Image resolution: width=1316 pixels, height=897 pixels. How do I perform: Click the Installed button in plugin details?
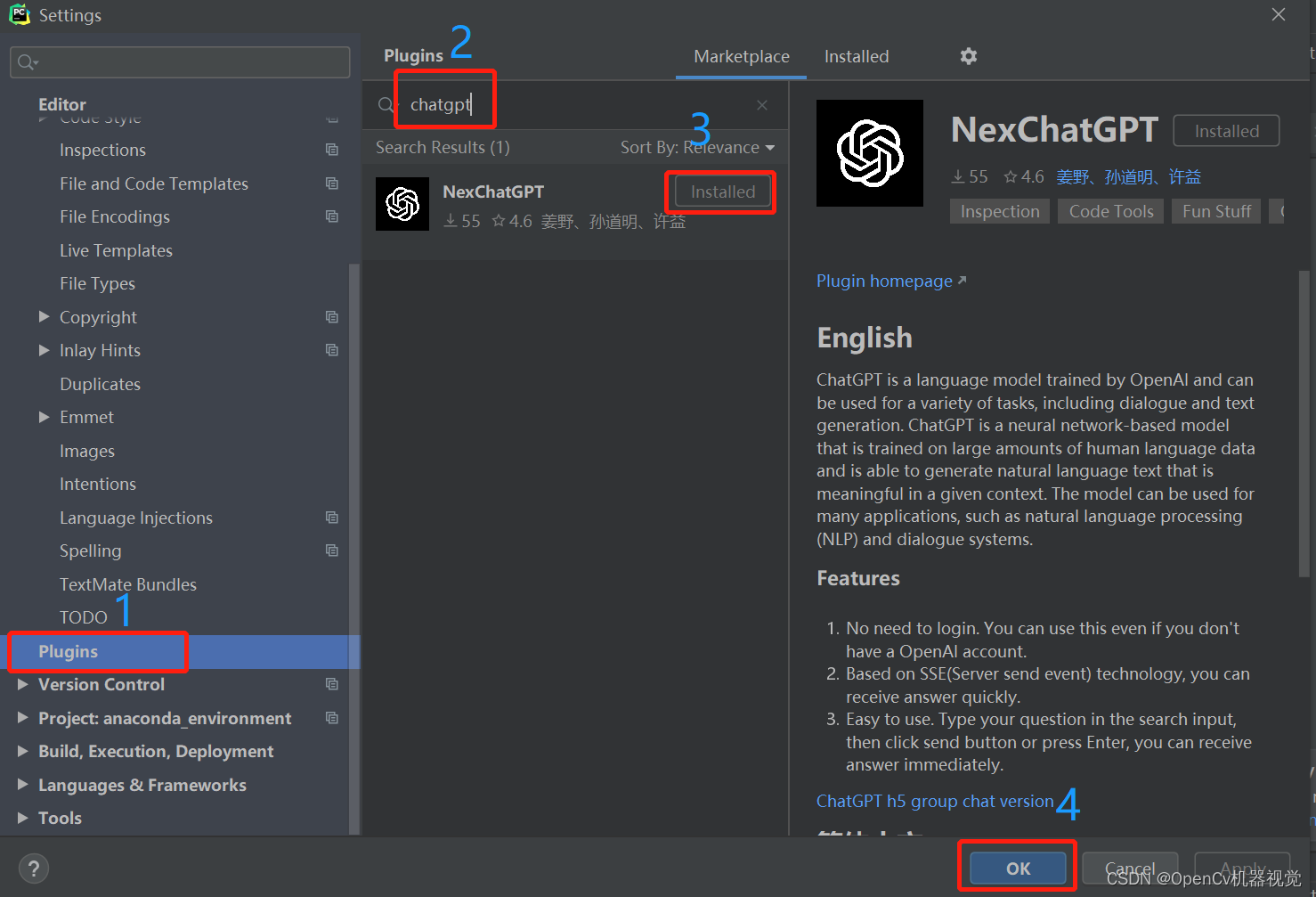click(1226, 131)
